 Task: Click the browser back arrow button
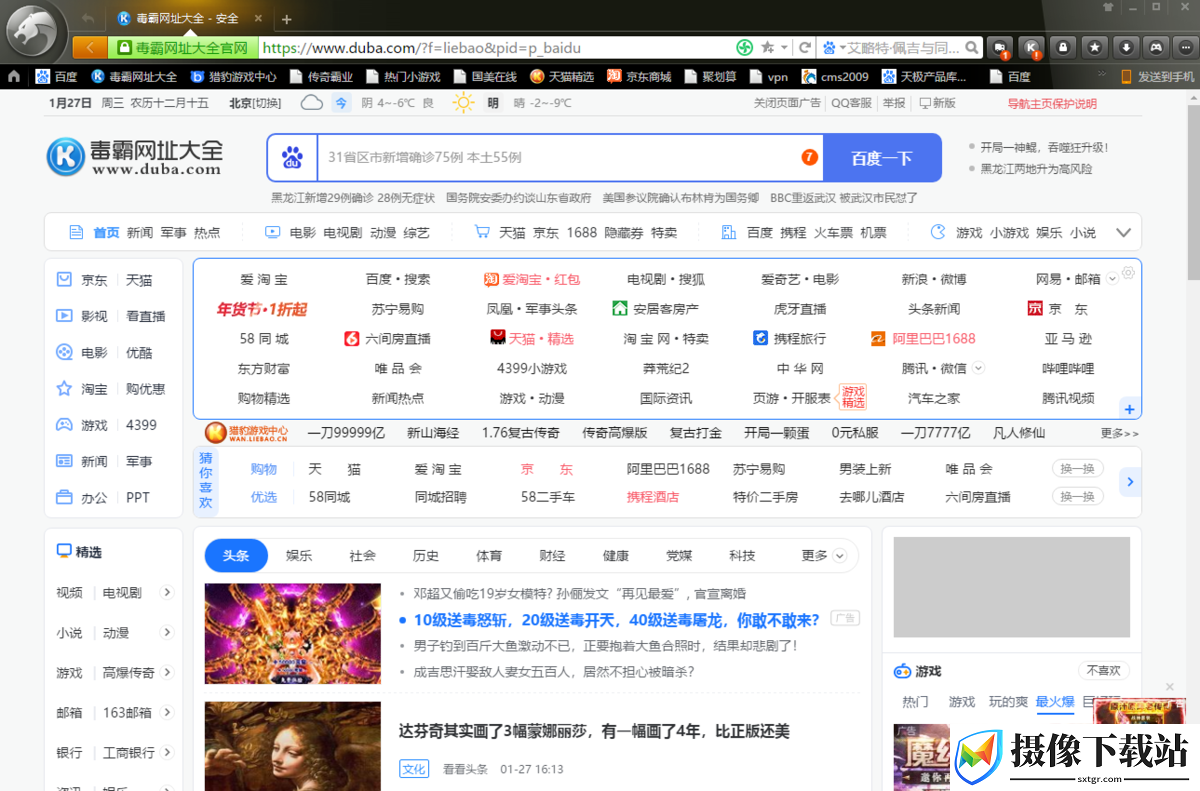tap(90, 47)
